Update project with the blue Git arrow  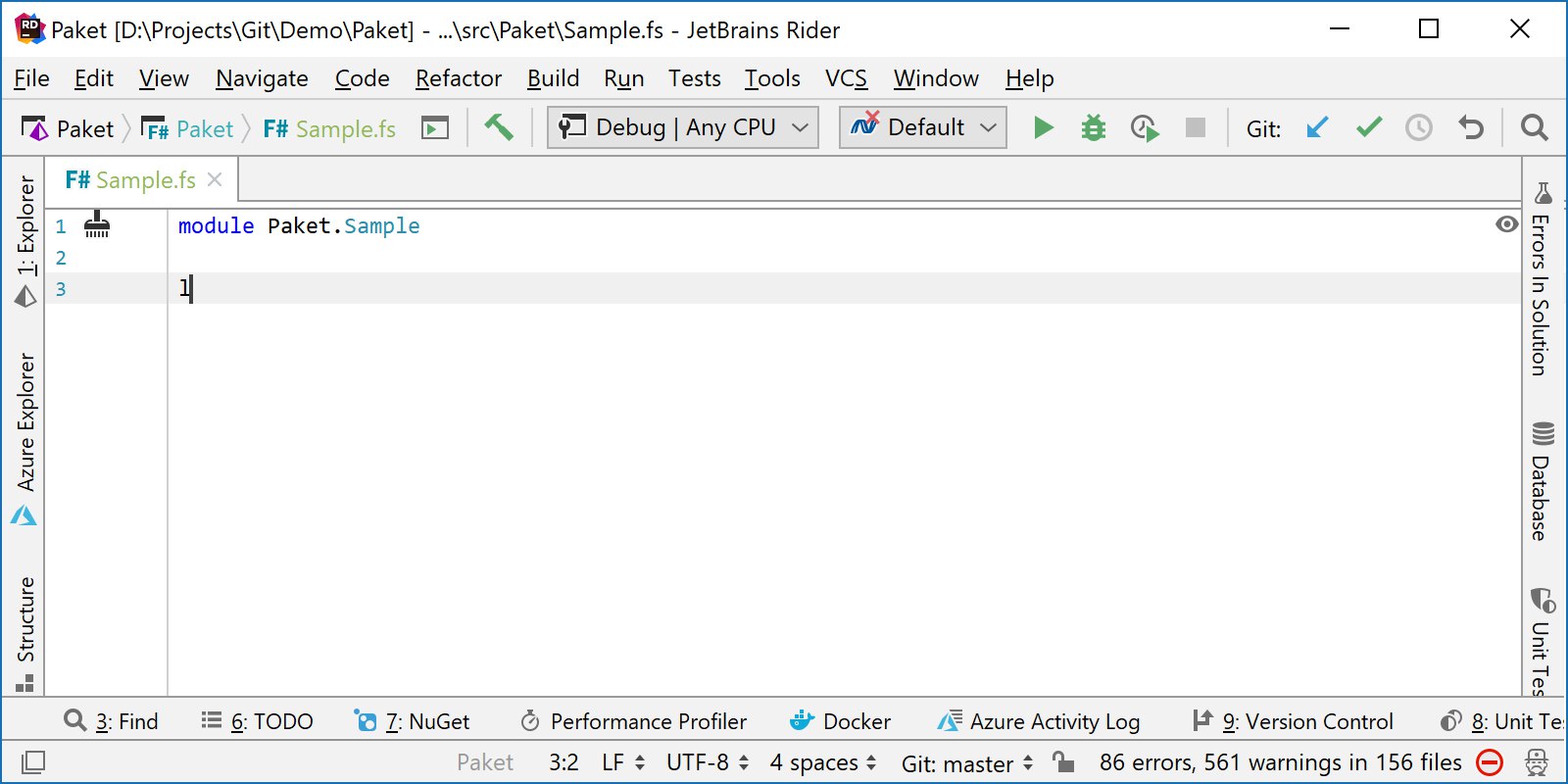[x=1318, y=127]
